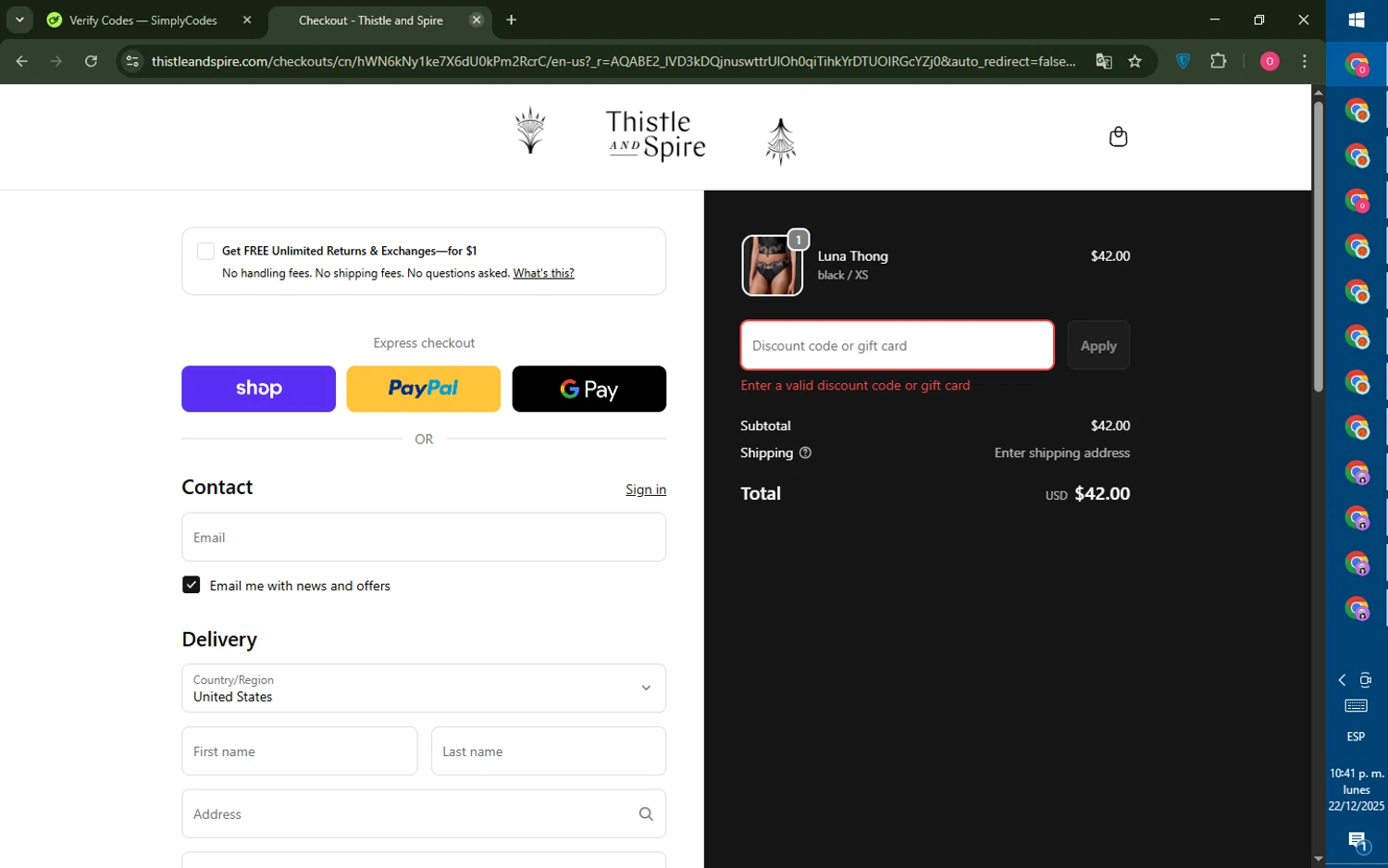Image resolution: width=1388 pixels, height=868 pixels.
Task: Click the Express checkout heading
Action: pyautogui.click(x=424, y=343)
